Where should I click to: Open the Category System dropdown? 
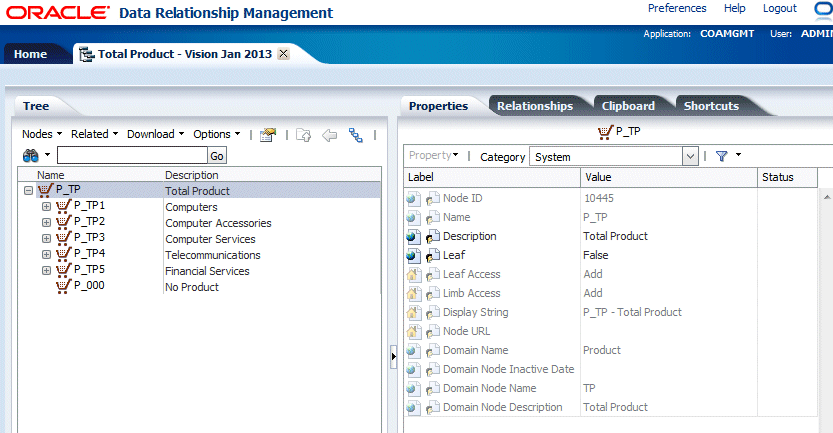(x=690, y=157)
